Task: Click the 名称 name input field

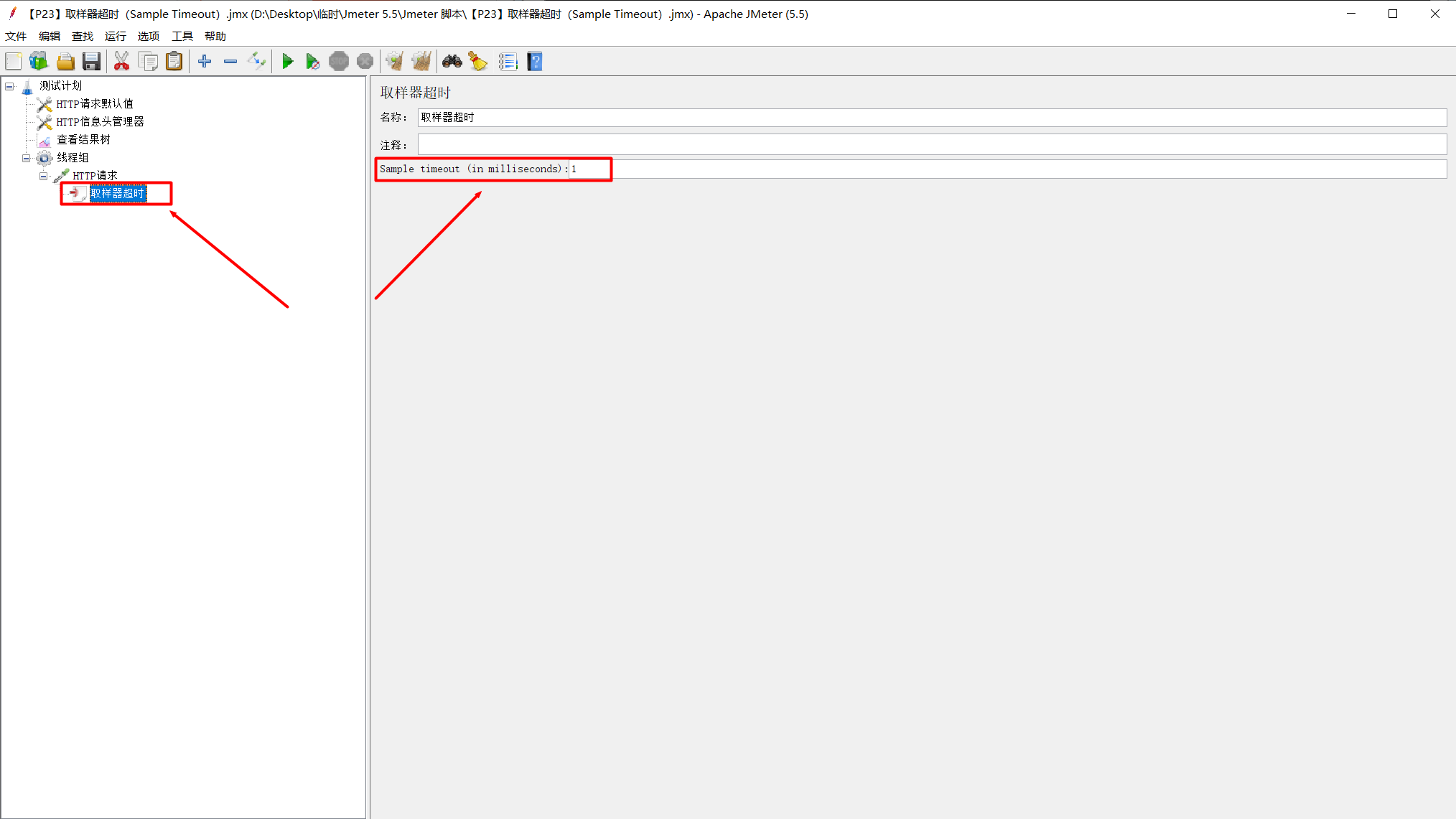Action: 932,118
